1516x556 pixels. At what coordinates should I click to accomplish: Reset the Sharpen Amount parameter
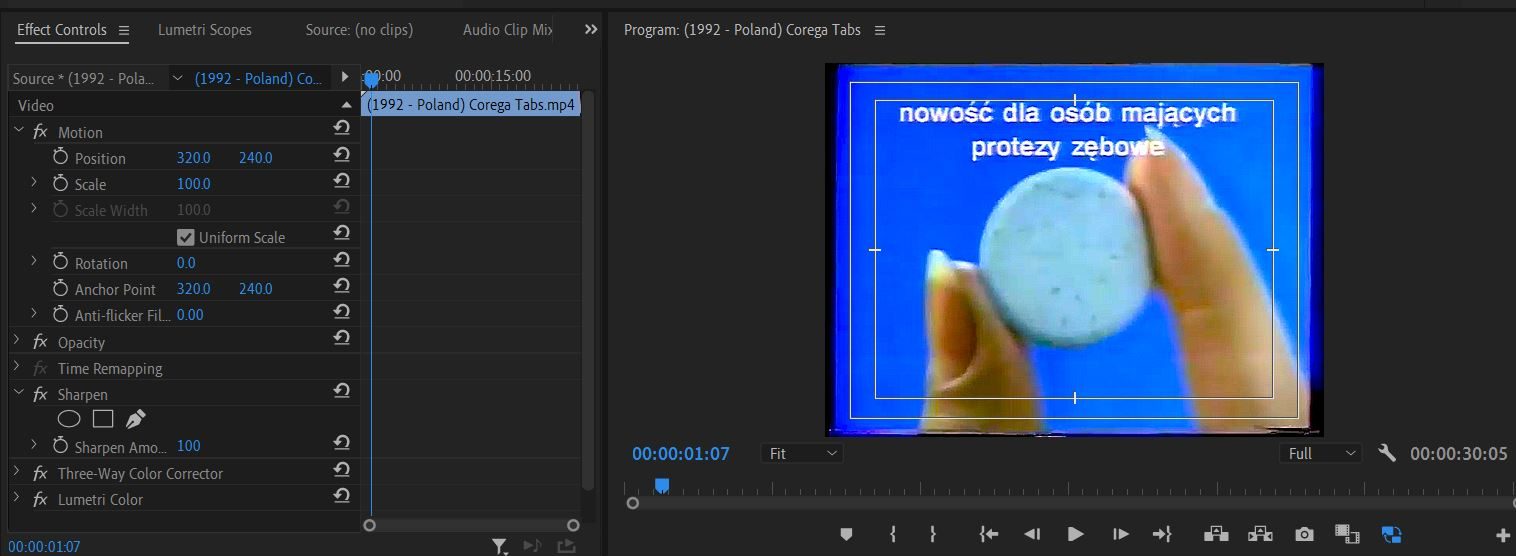[x=342, y=442]
